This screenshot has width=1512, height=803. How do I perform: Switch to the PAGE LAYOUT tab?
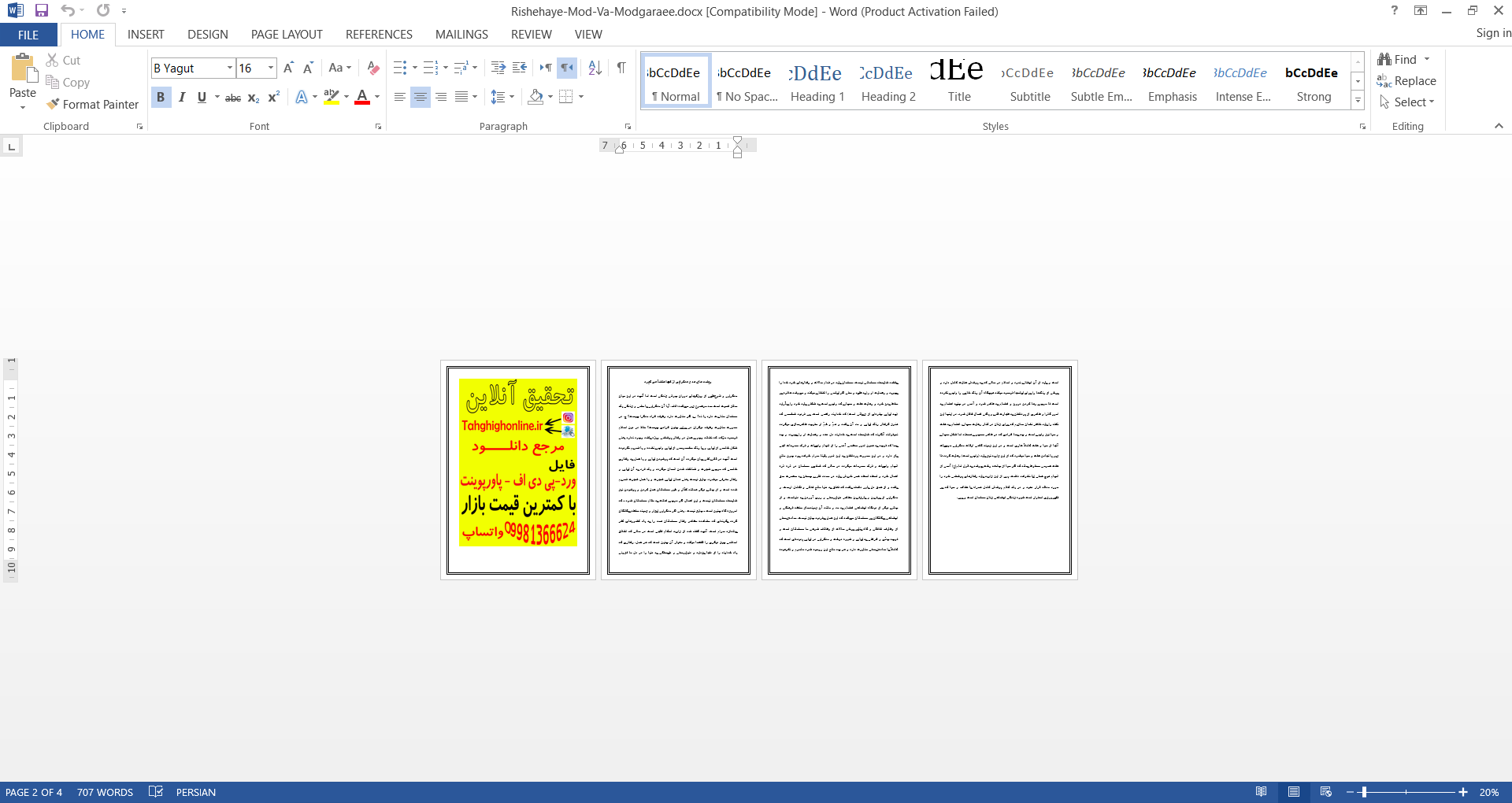[287, 35]
